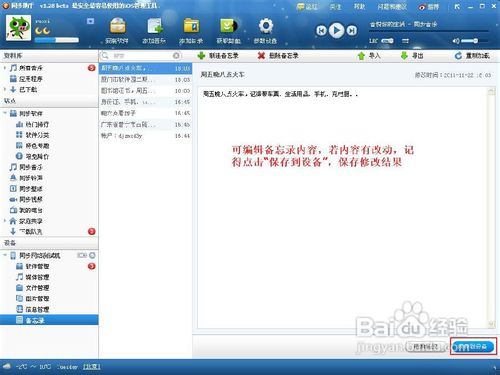Collapse the 同步软件 tree node arrow

(x=5, y=113)
